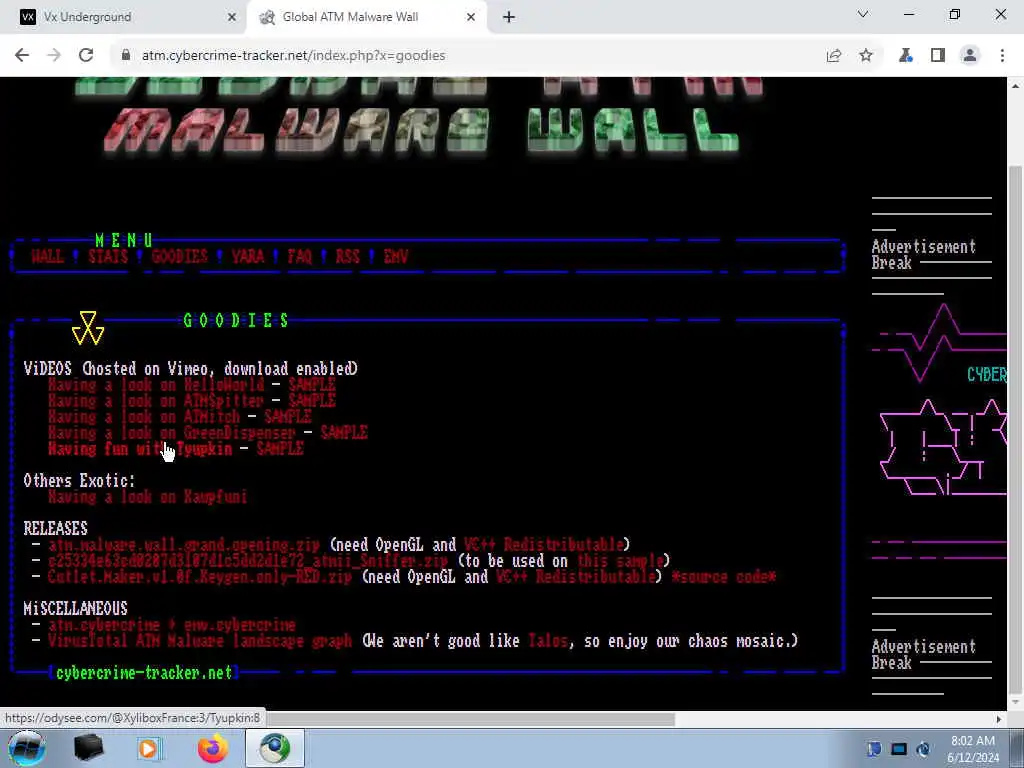This screenshot has width=1024, height=768.
Task: Open the STATS menu link
Action: pos(108,256)
